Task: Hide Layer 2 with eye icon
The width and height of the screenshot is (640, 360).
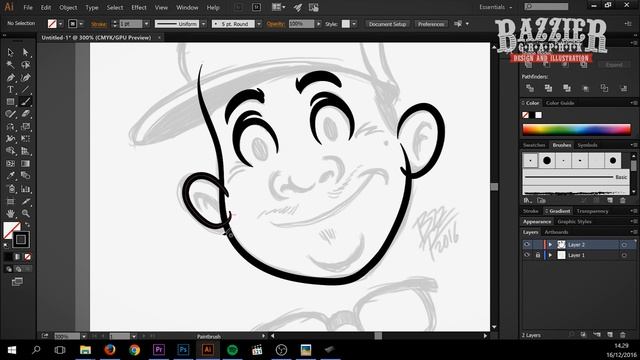Action: click(527, 244)
